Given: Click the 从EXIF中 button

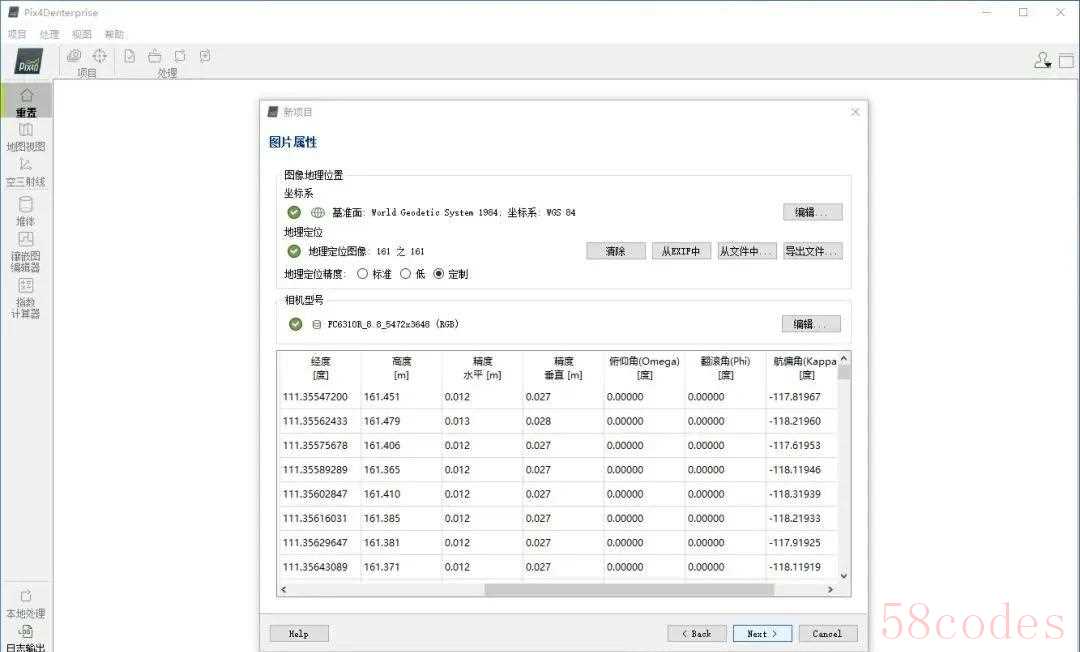Looking at the screenshot, I should 681,251.
